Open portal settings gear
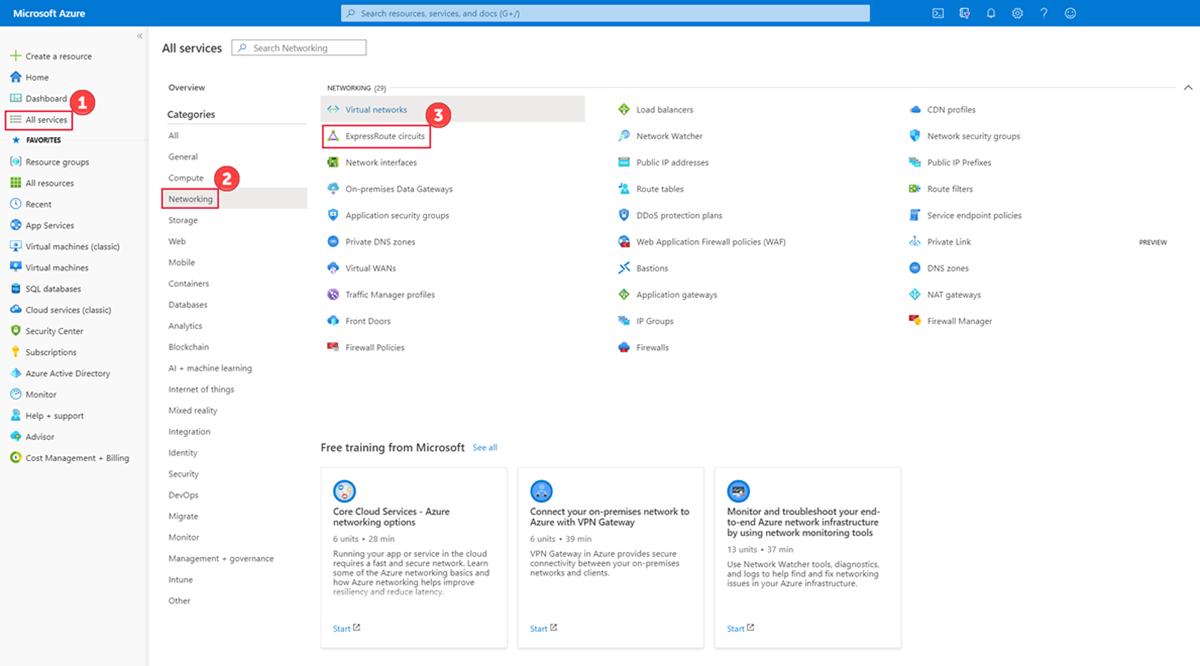This screenshot has width=1200, height=666. (1017, 13)
